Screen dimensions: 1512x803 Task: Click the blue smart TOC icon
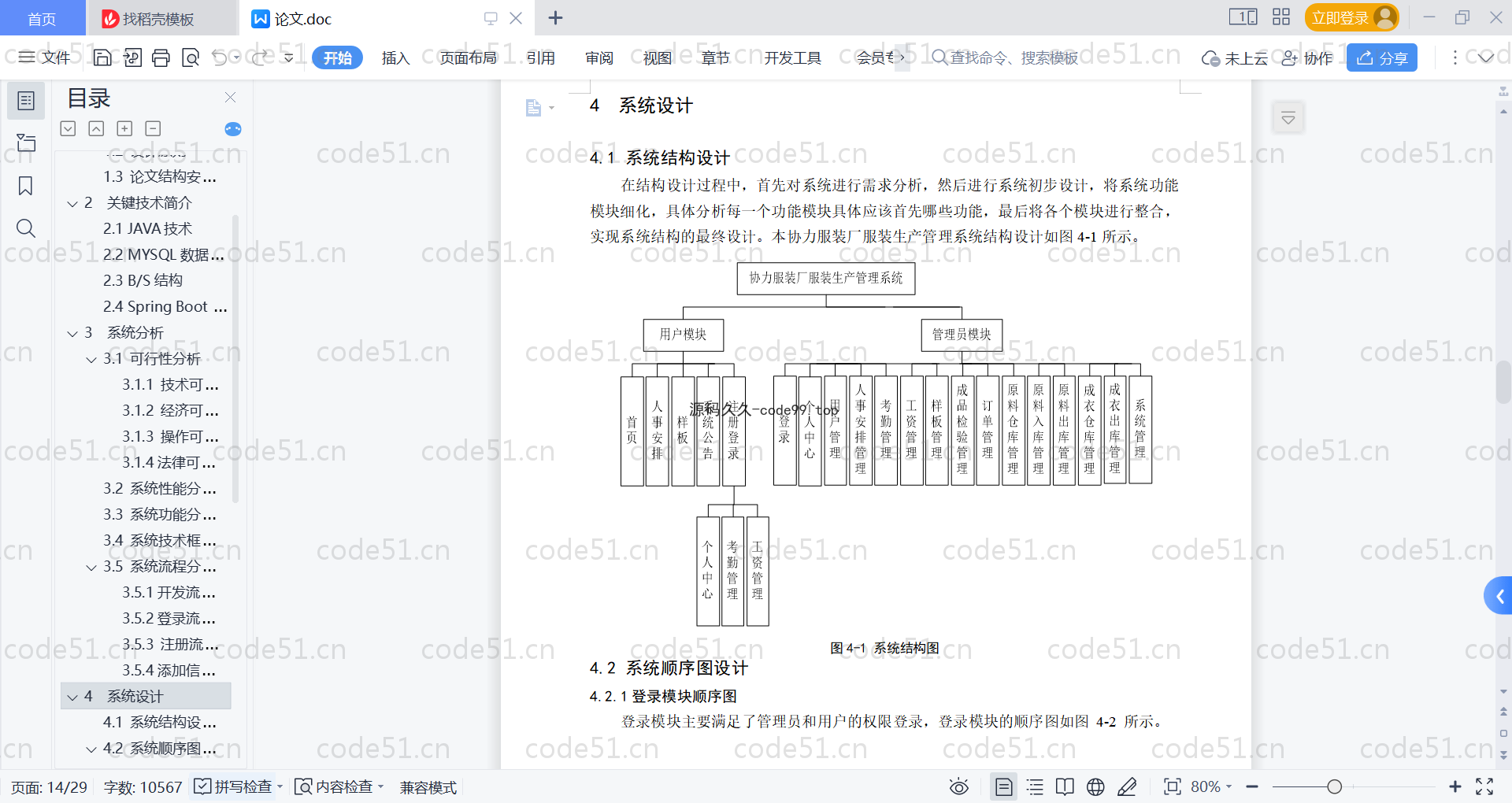233,129
